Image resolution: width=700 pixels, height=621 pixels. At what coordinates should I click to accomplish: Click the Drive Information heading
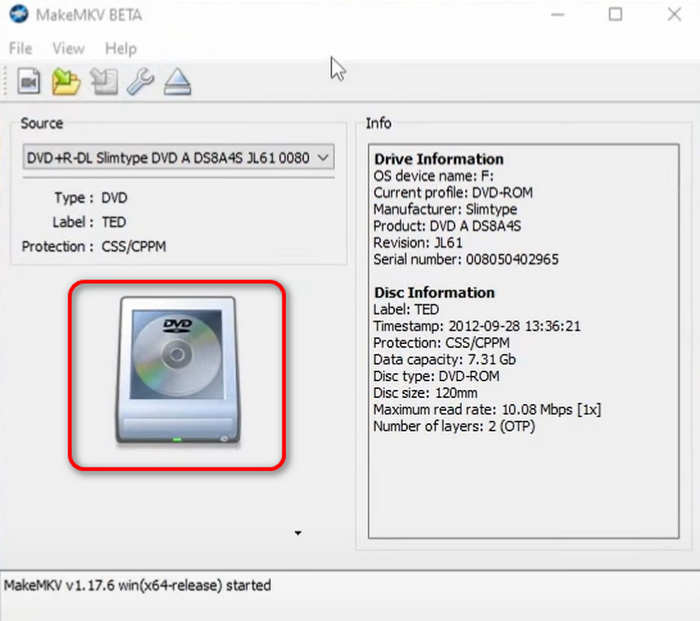tap(438, 159)
